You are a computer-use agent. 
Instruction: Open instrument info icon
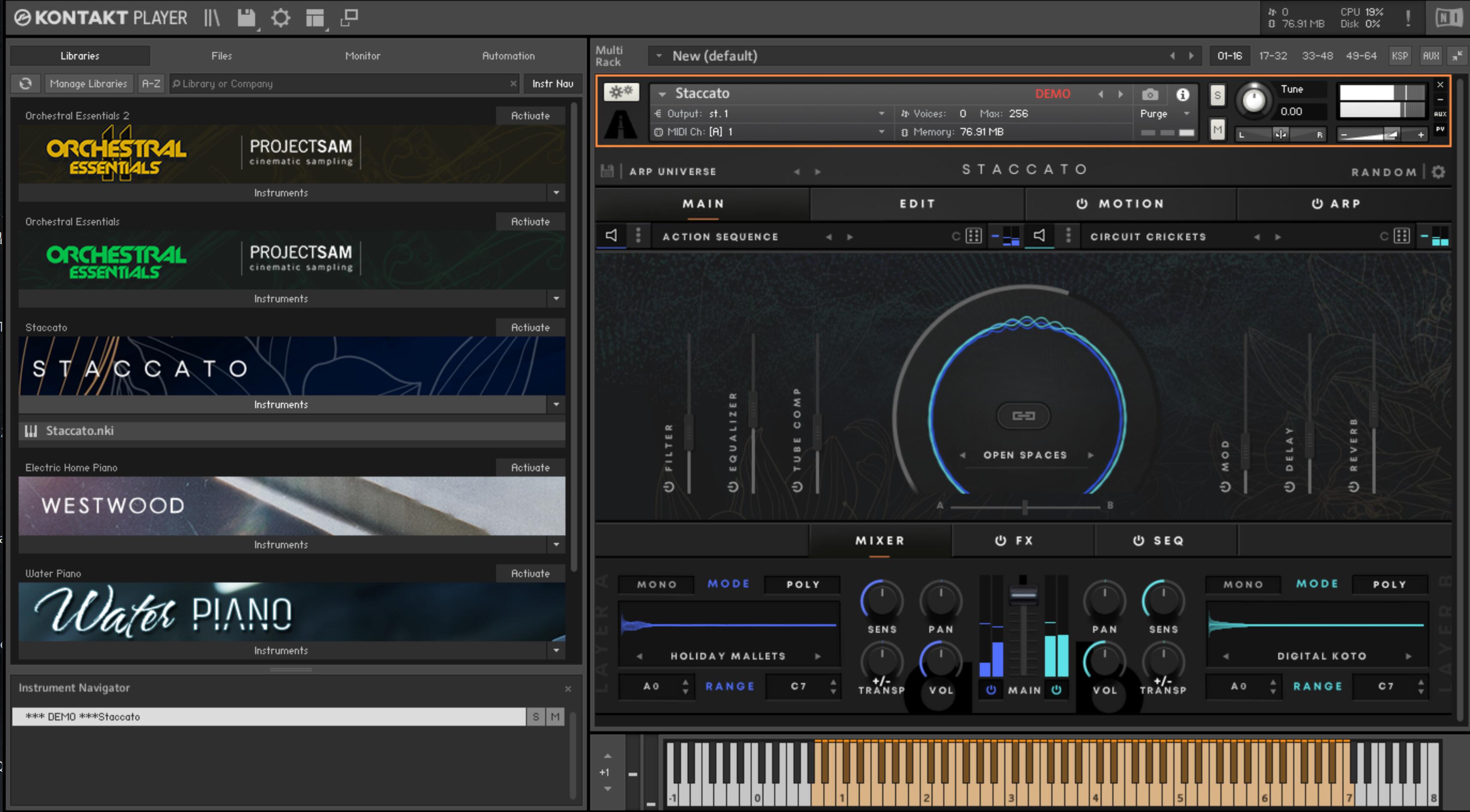coord(1182,94)
